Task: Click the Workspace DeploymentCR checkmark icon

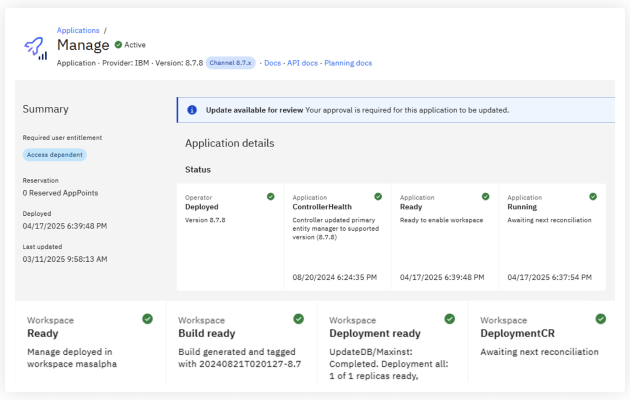Action: pyautogui.click(x=600, y=319)
